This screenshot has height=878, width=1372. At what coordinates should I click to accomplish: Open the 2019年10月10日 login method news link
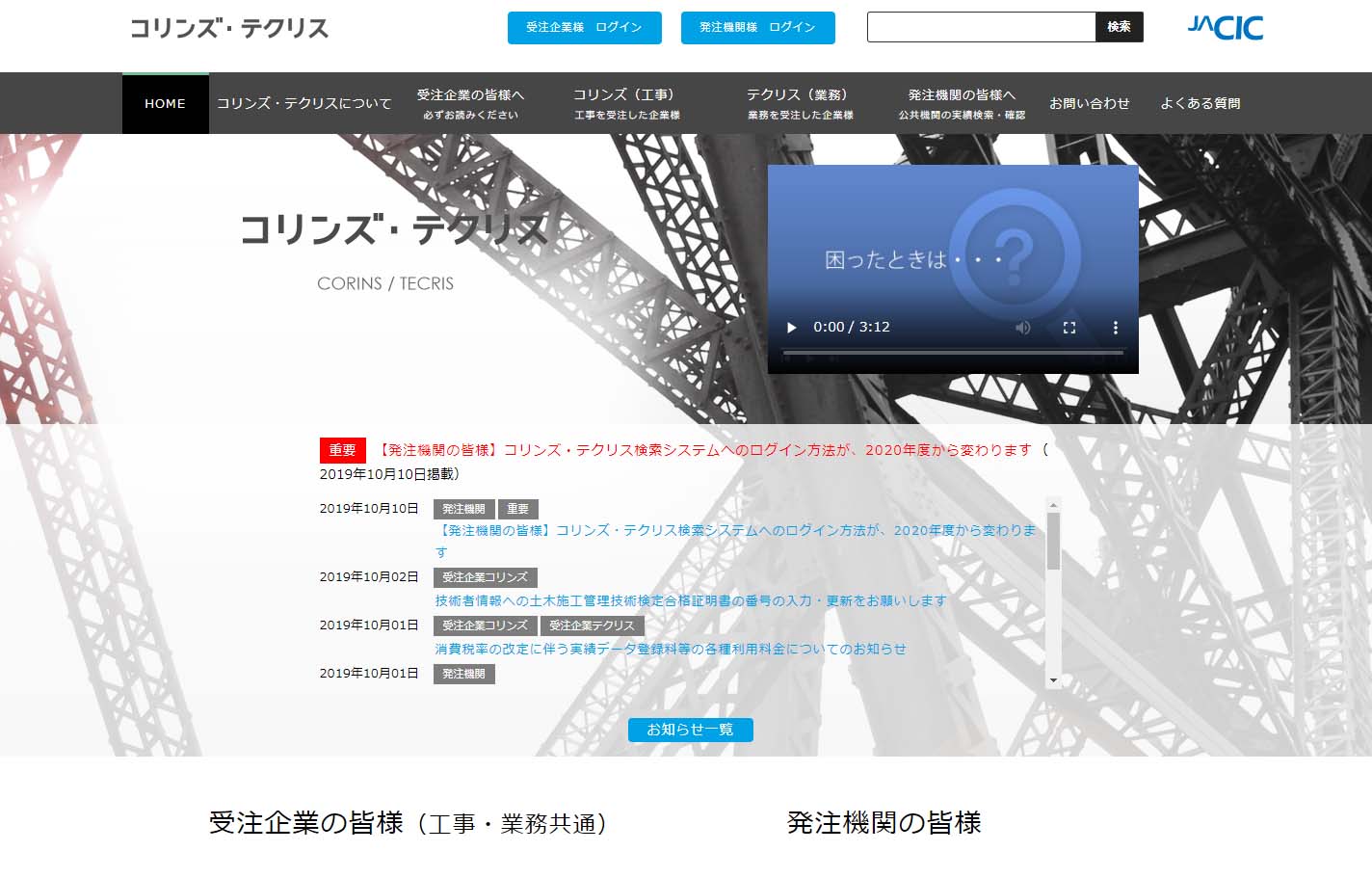(737, 541)
